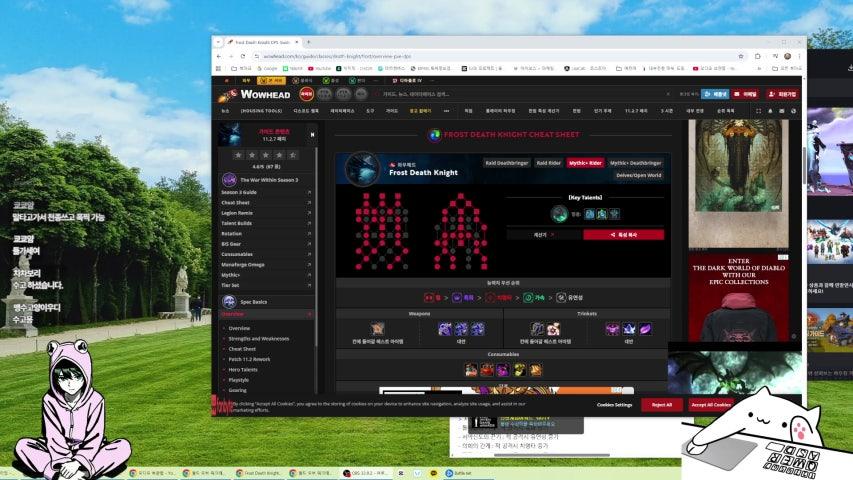
Task: Click the first alternative weapon icon
Action: pyautogui.click(x=444, y=329)
